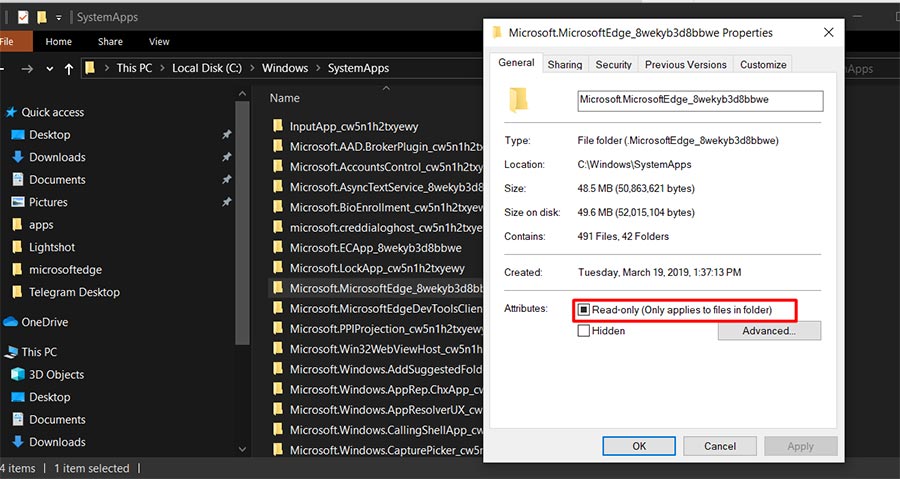Click the Name column header to sort

[x=285, y=98]
